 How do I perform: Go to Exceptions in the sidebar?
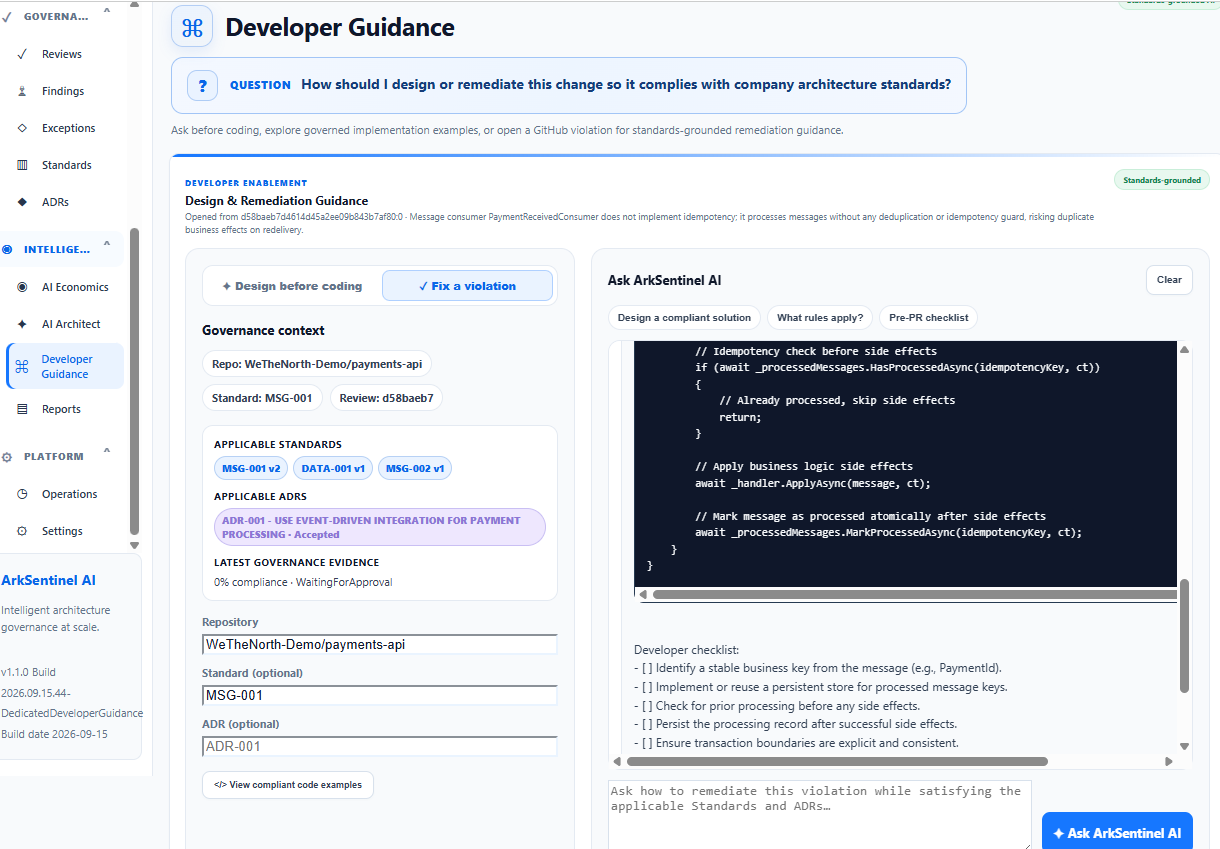[68, 128]
